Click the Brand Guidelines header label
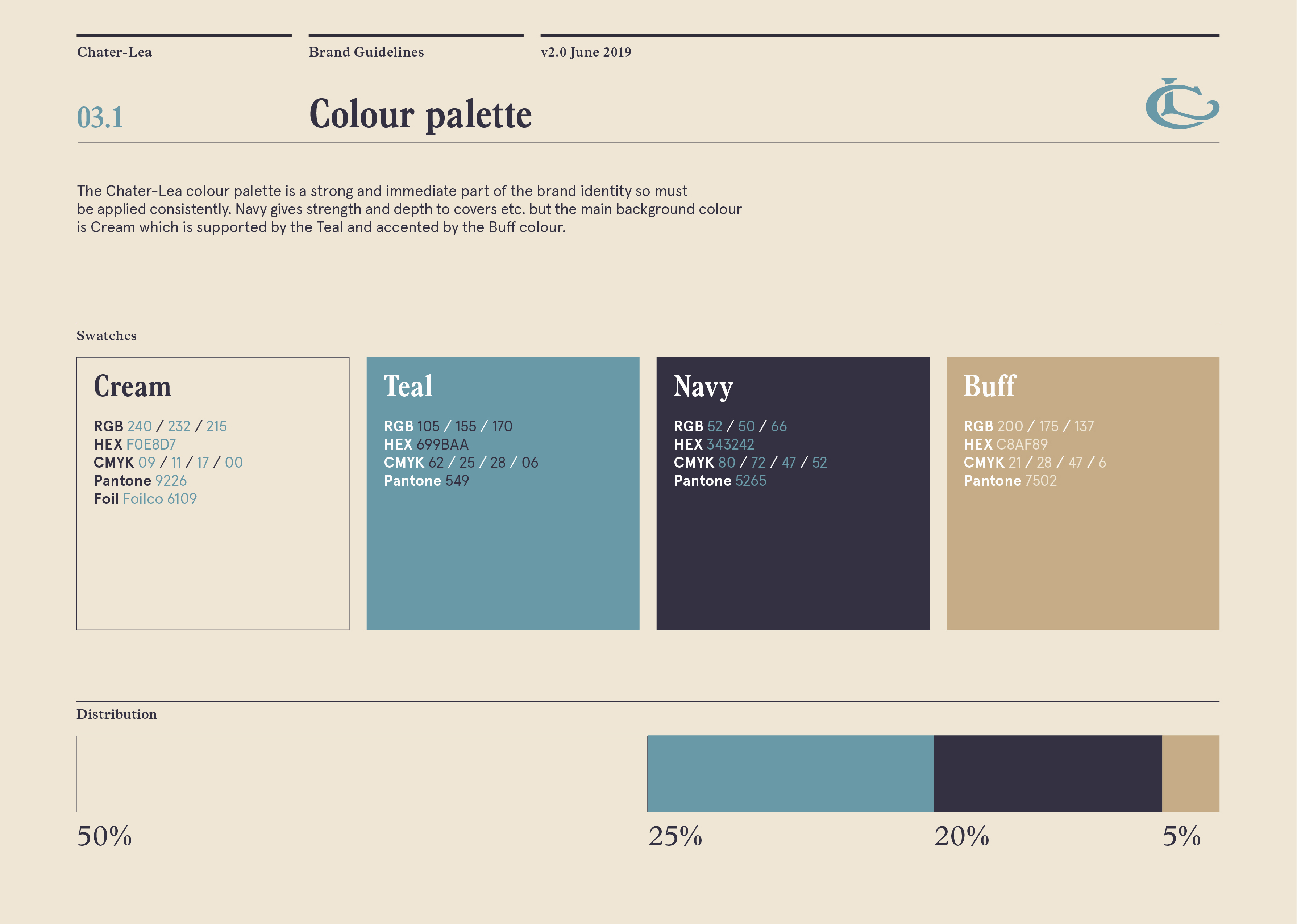 366,53
